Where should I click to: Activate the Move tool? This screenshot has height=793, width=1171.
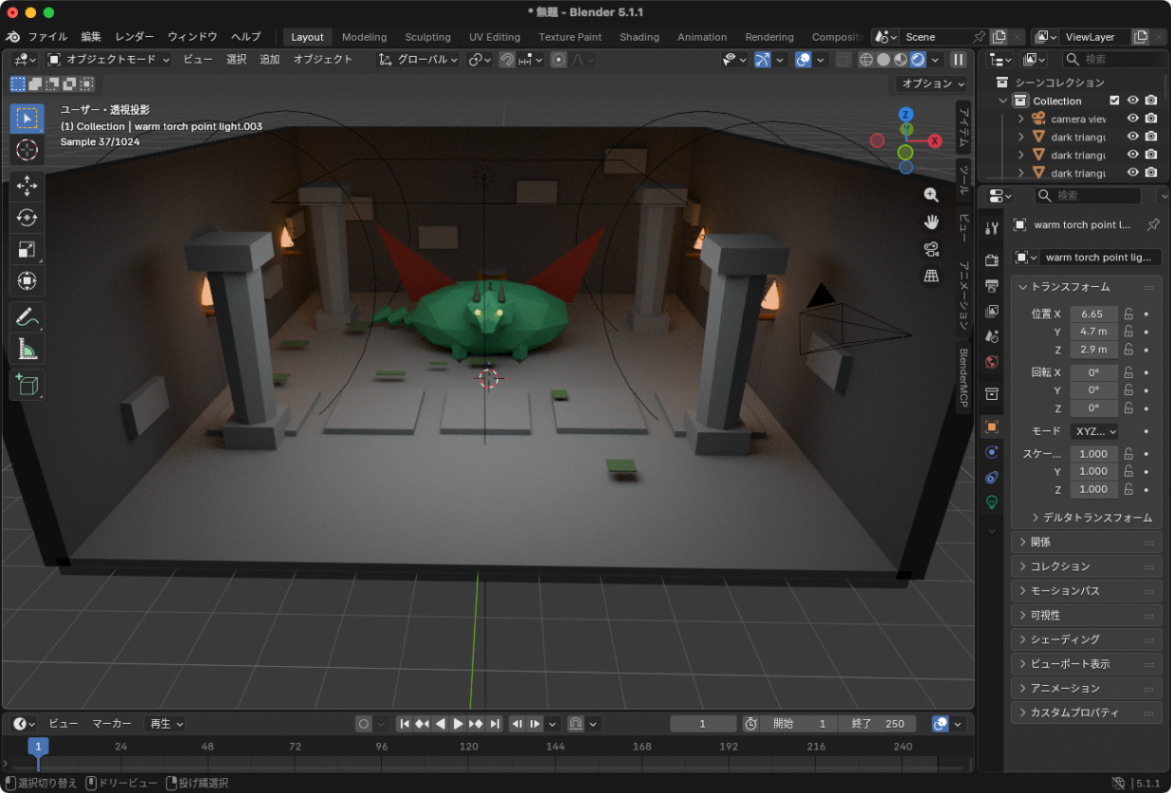point(27,185)
